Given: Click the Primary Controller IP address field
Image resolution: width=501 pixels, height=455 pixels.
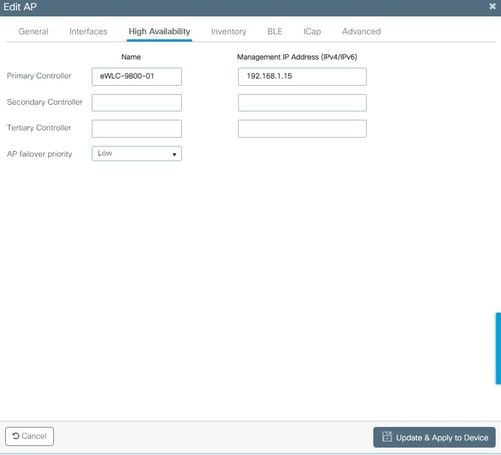Looking at the screenshot, I should click(x=302, y=77).
